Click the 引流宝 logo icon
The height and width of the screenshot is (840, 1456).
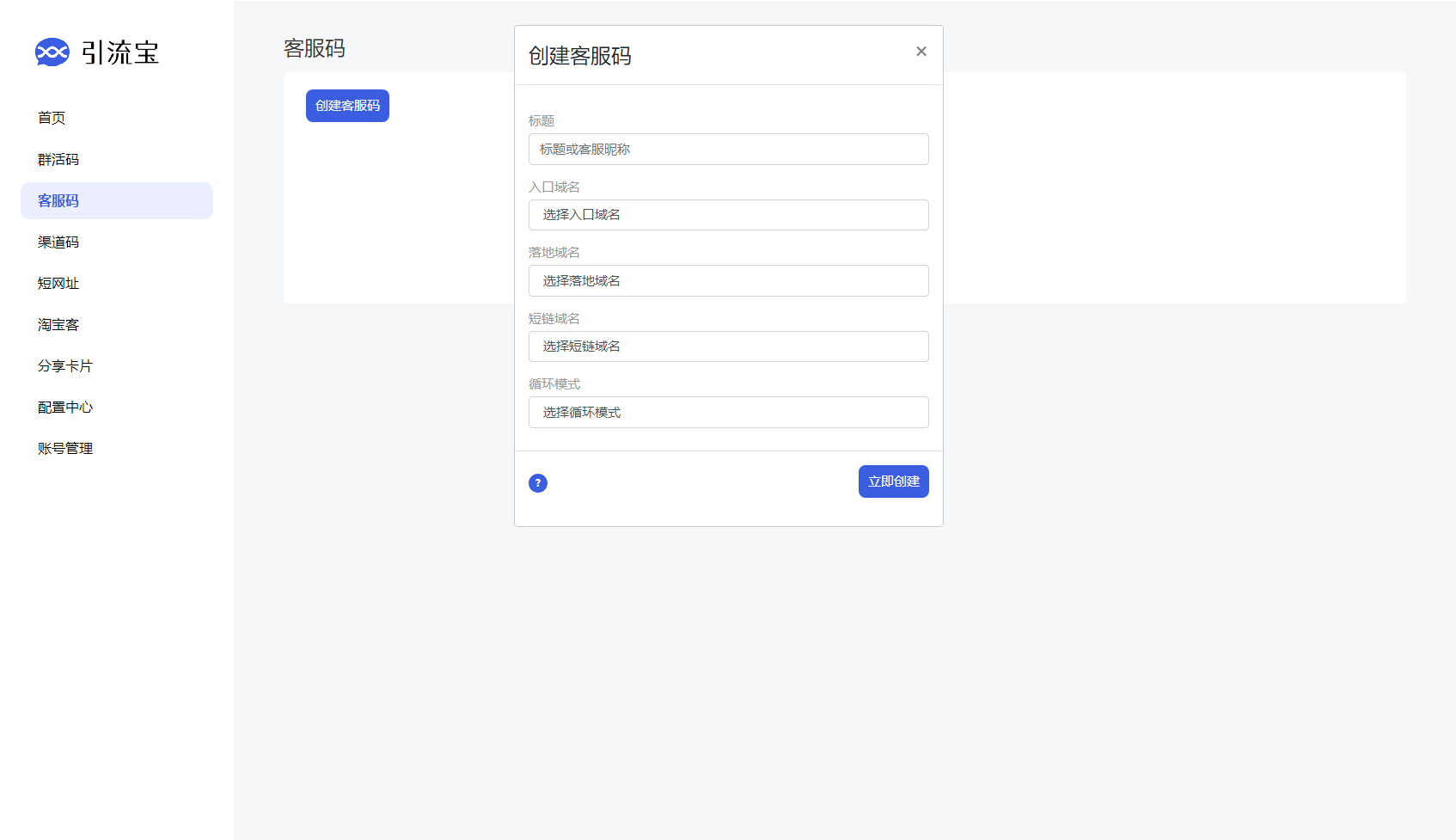click(53, 52)
